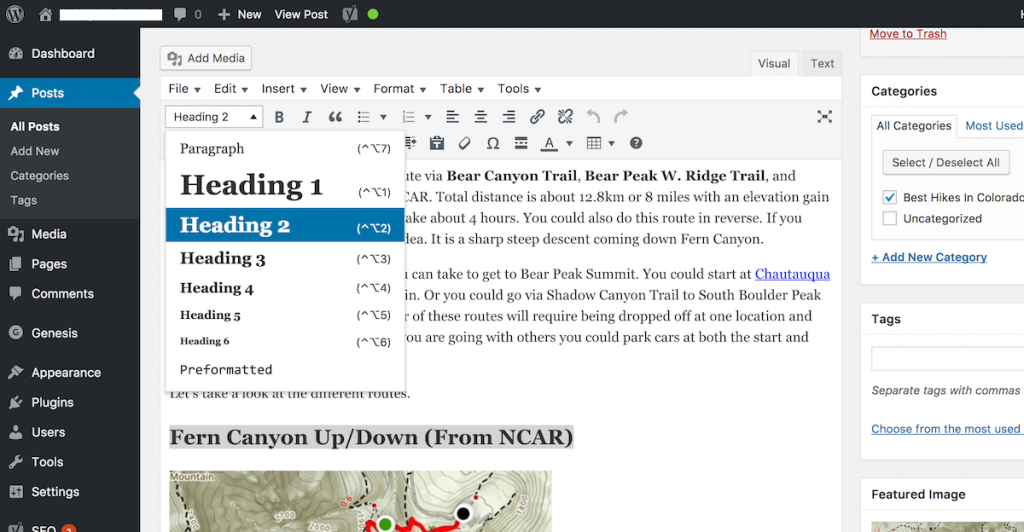Image resolution: width=1024 pixels, height=532 pixels.
Task: Click the Move to Trash link
Action: (908, 33)
